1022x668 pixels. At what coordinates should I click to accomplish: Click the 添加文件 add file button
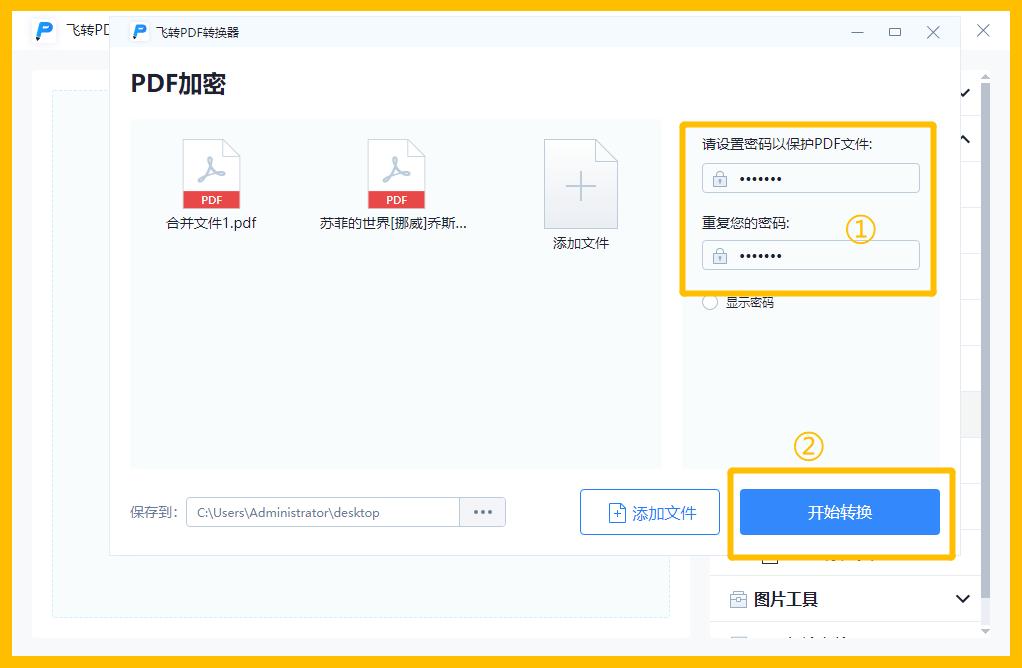[650, 511]
